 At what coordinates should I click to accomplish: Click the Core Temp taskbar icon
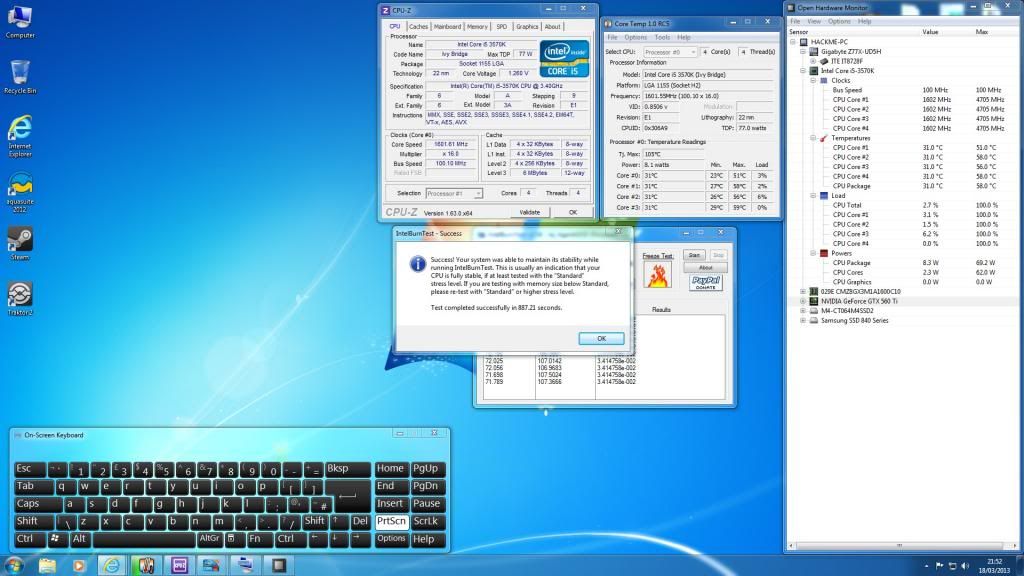146,565
